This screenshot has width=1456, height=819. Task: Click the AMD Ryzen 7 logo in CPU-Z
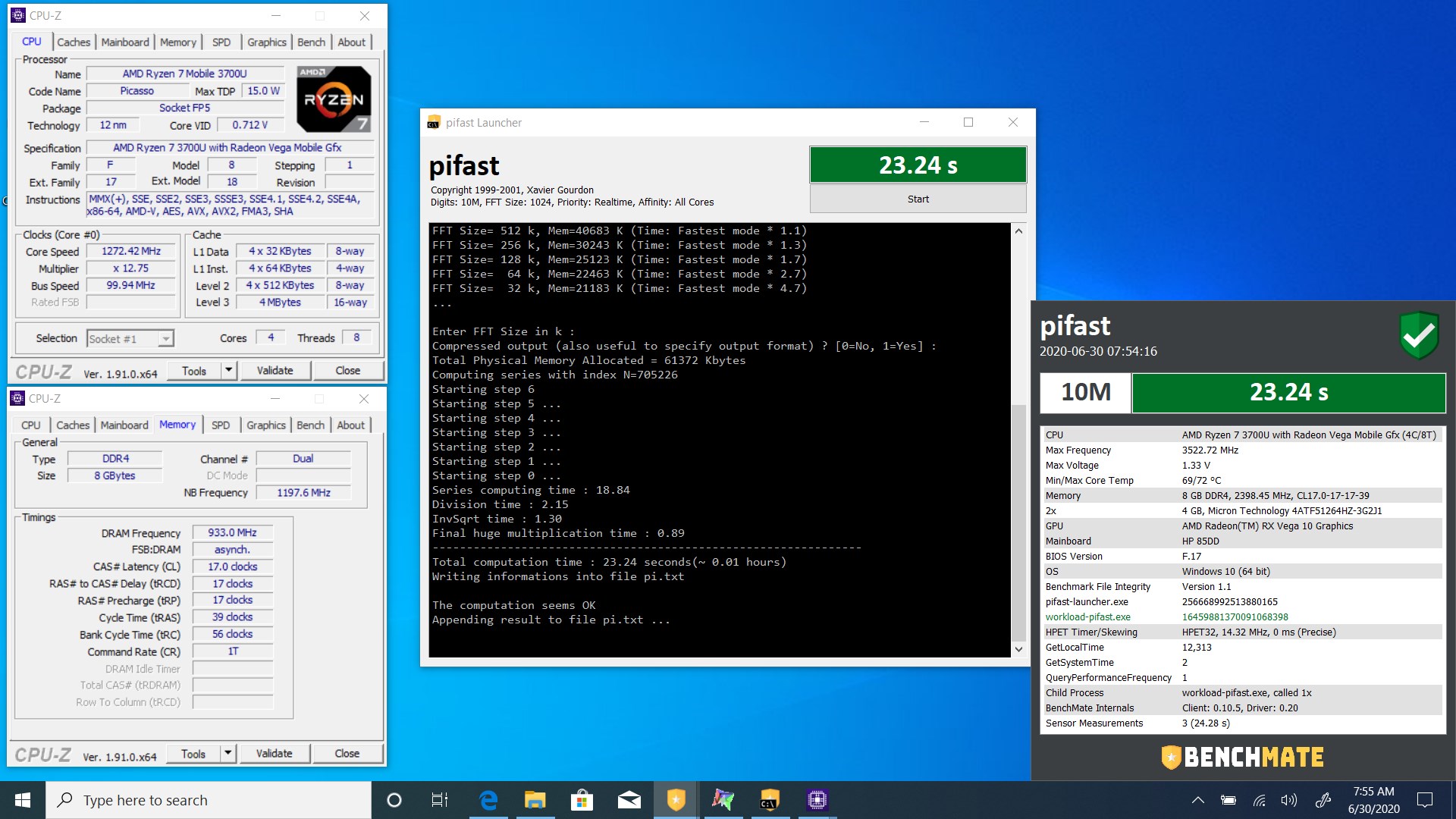click(x=334, y=99)
